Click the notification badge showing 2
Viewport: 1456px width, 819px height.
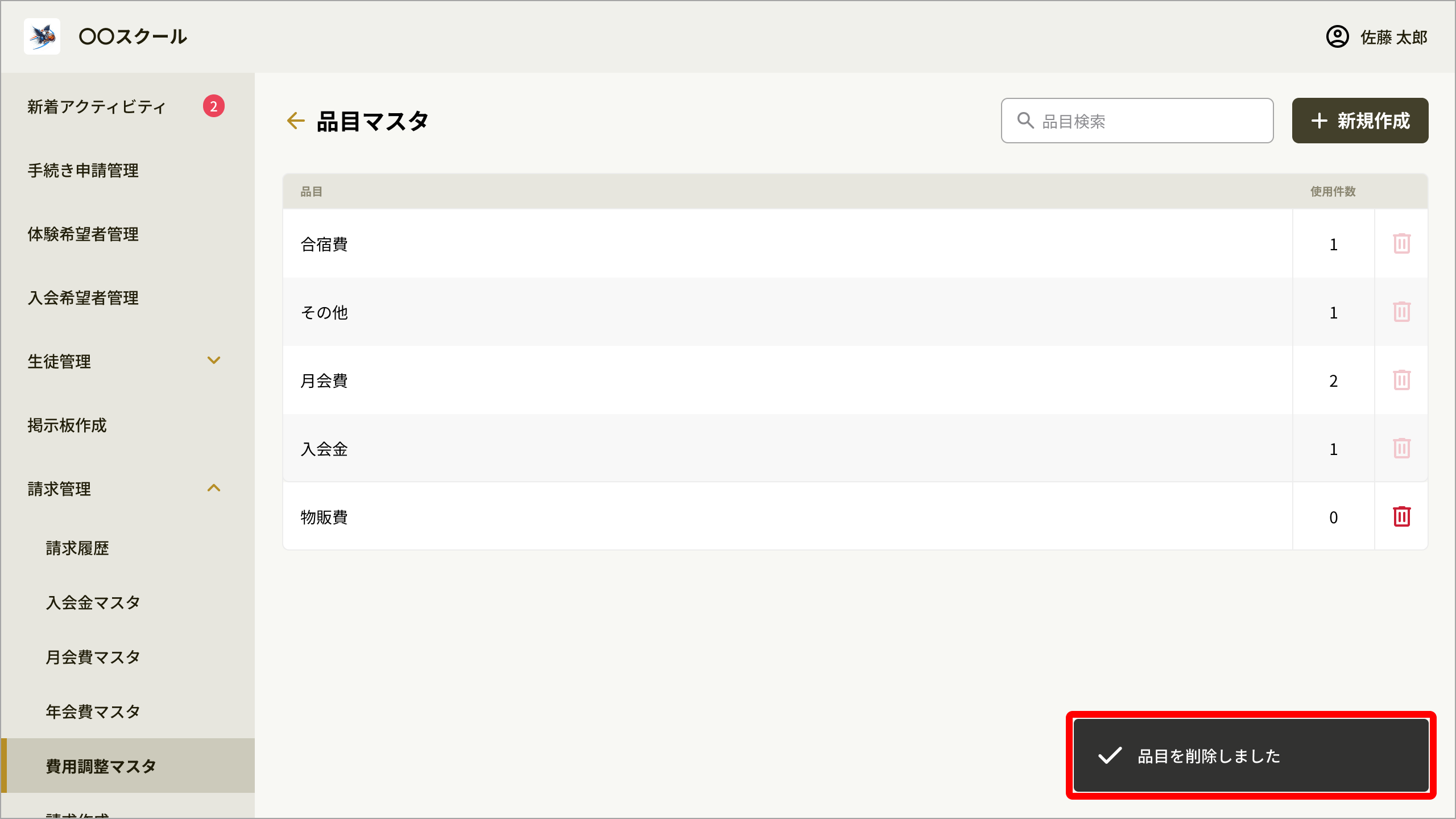(x=214, y=106)
